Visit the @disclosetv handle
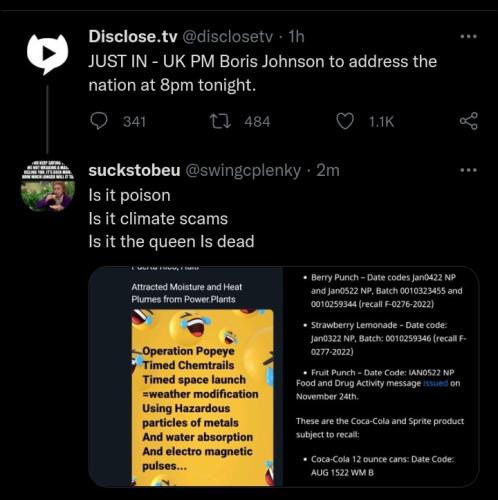 pos(228,37)
